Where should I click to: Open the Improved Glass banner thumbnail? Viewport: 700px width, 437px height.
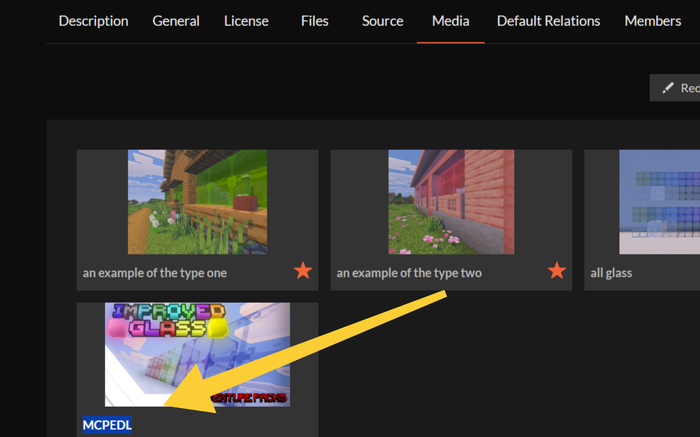[197, 354]
